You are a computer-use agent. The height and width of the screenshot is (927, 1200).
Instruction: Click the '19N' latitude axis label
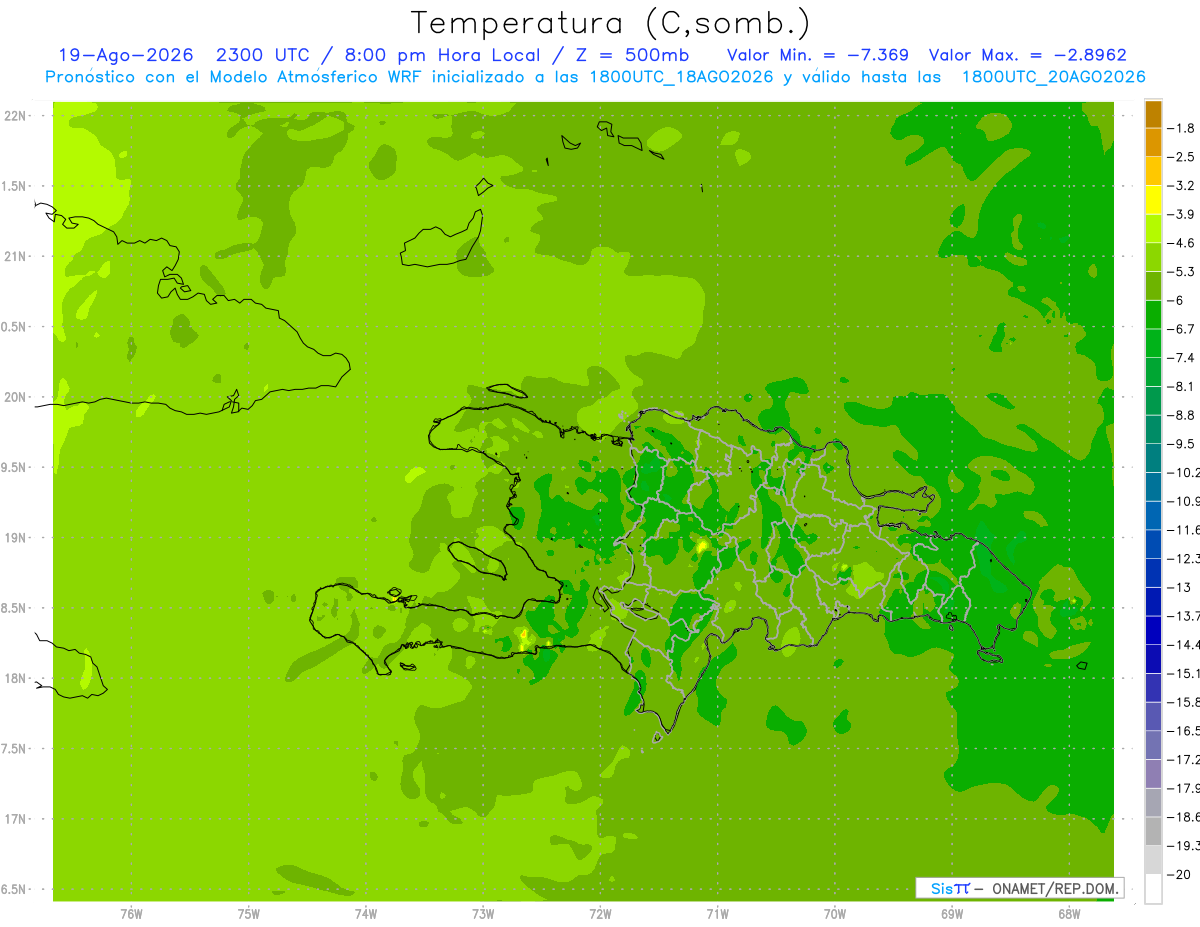13,538
